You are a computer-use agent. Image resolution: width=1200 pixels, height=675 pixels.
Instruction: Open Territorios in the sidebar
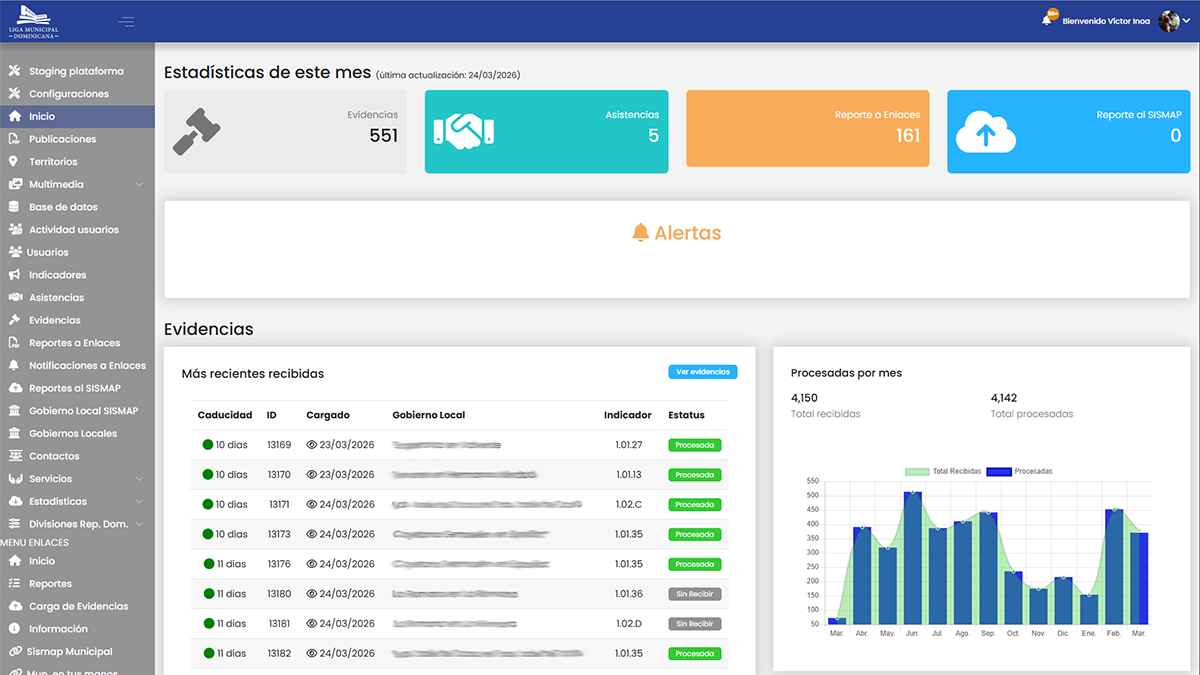pos(53,162)
